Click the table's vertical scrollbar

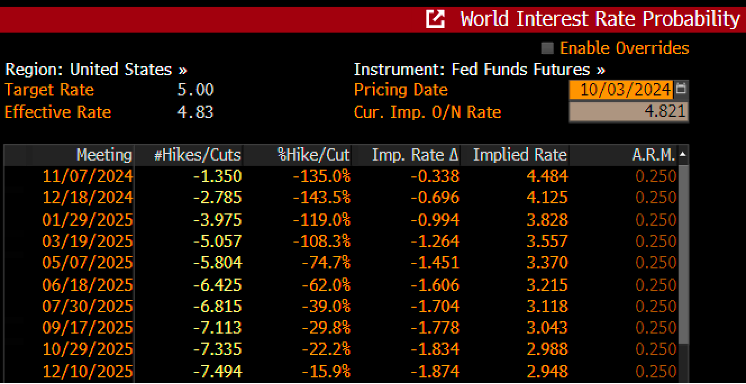683,271
